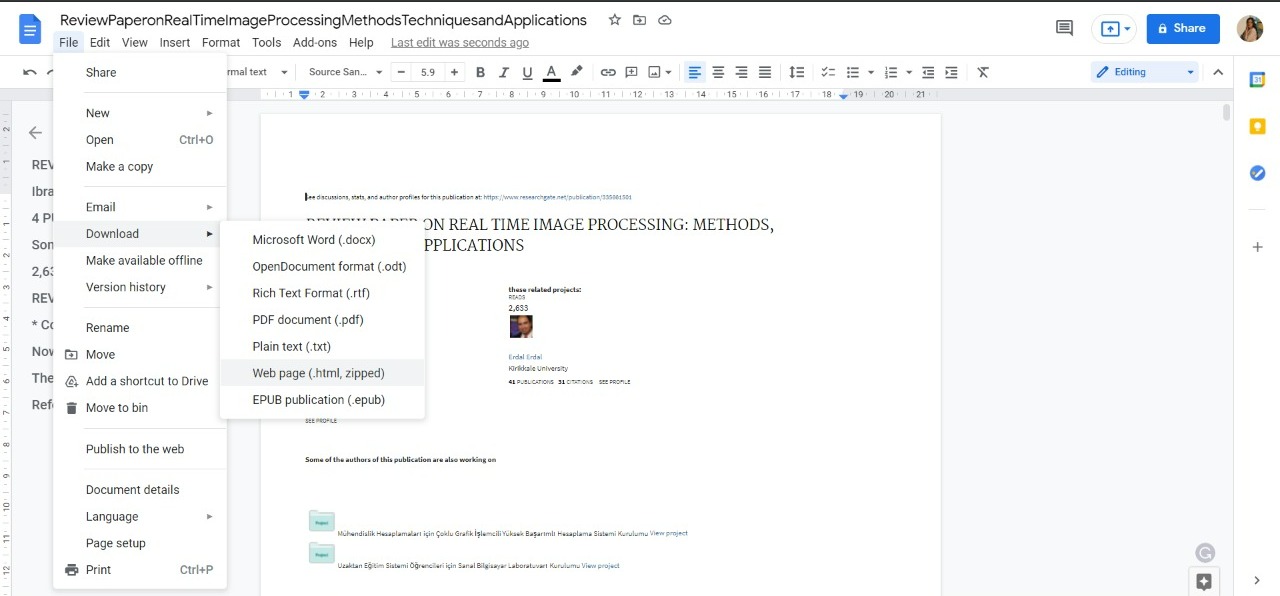Open numbered list style dropdown arrow
The image size is (1280, 596).
pos(908,72)
